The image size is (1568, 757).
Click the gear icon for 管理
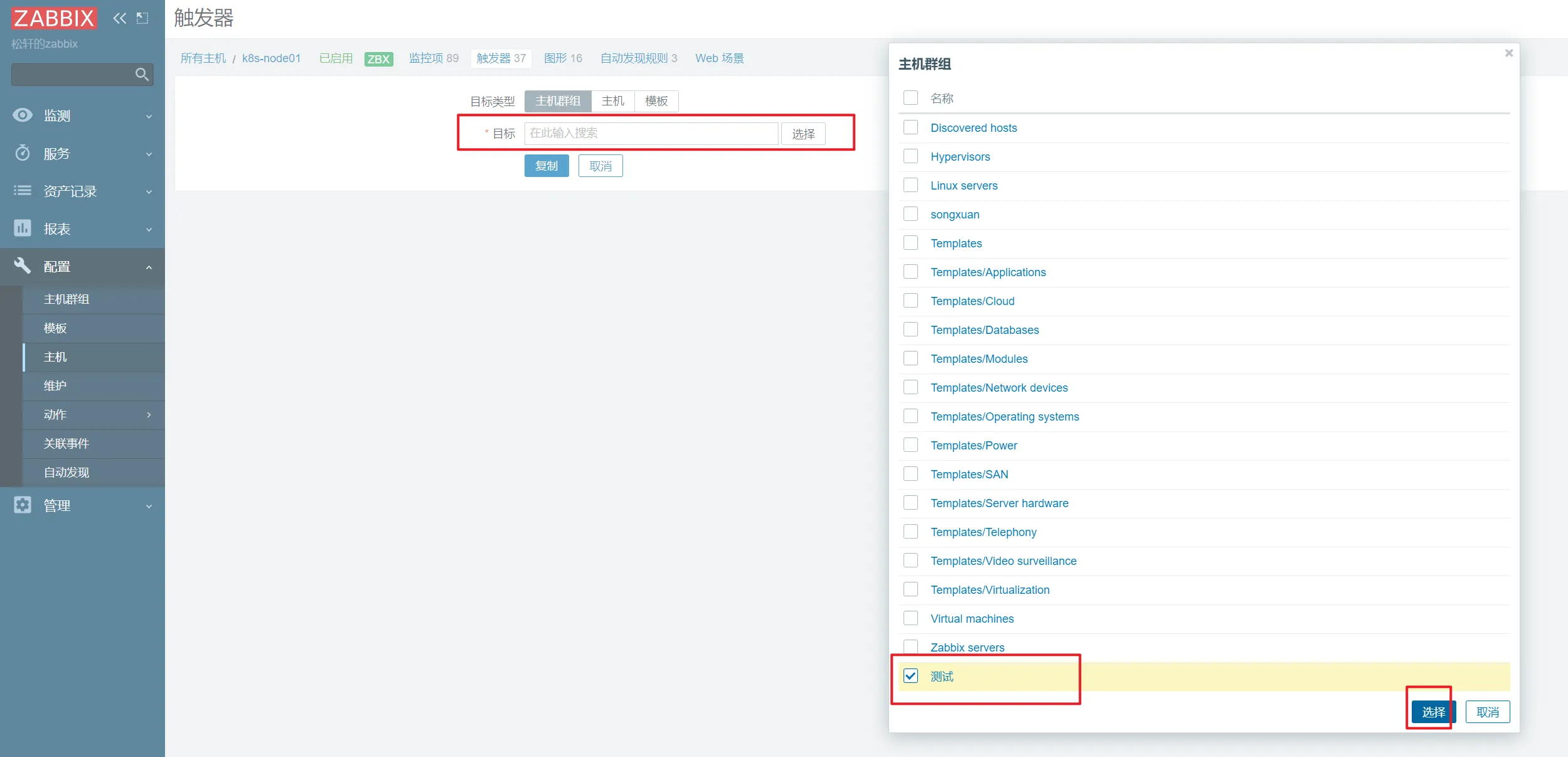click(23, 505)
